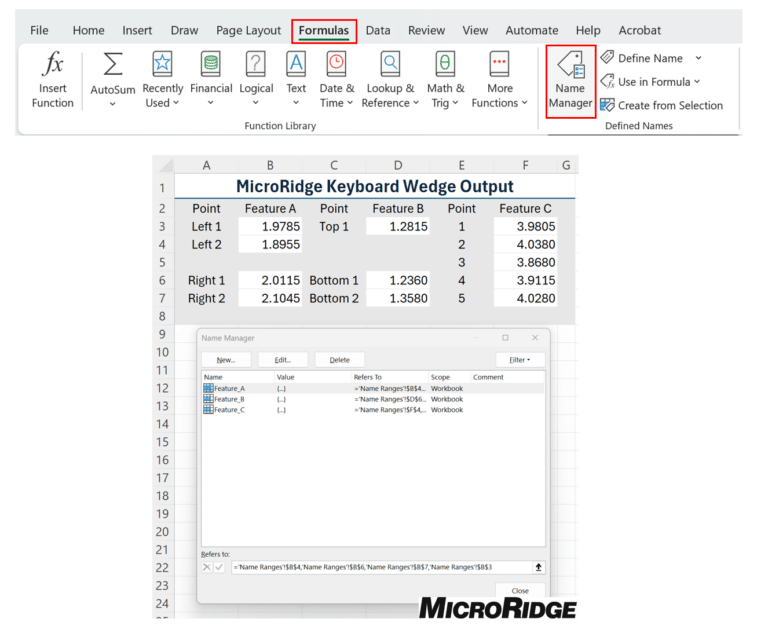Click the Feature_A range icon in Name Manager
This screenshot has width=768, height=633.
(208, 388)
